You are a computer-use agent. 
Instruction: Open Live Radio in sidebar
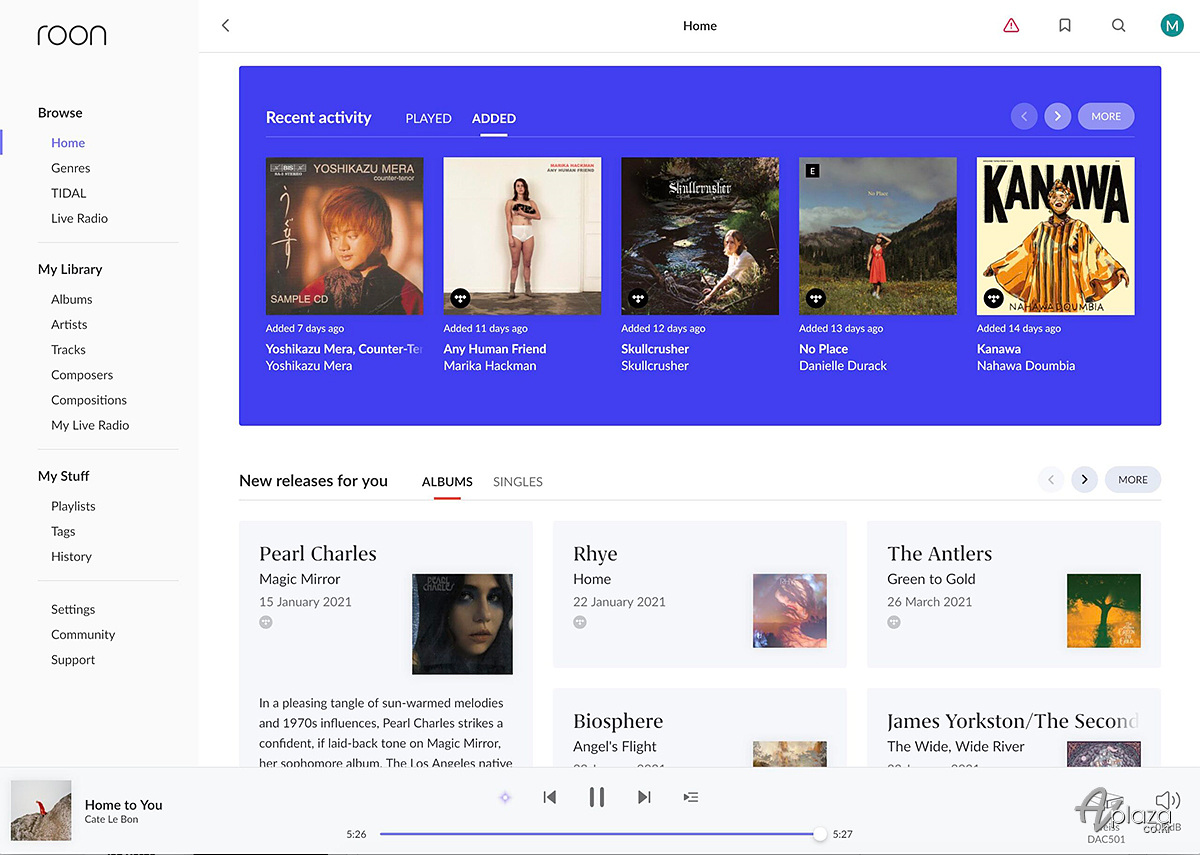79,218
